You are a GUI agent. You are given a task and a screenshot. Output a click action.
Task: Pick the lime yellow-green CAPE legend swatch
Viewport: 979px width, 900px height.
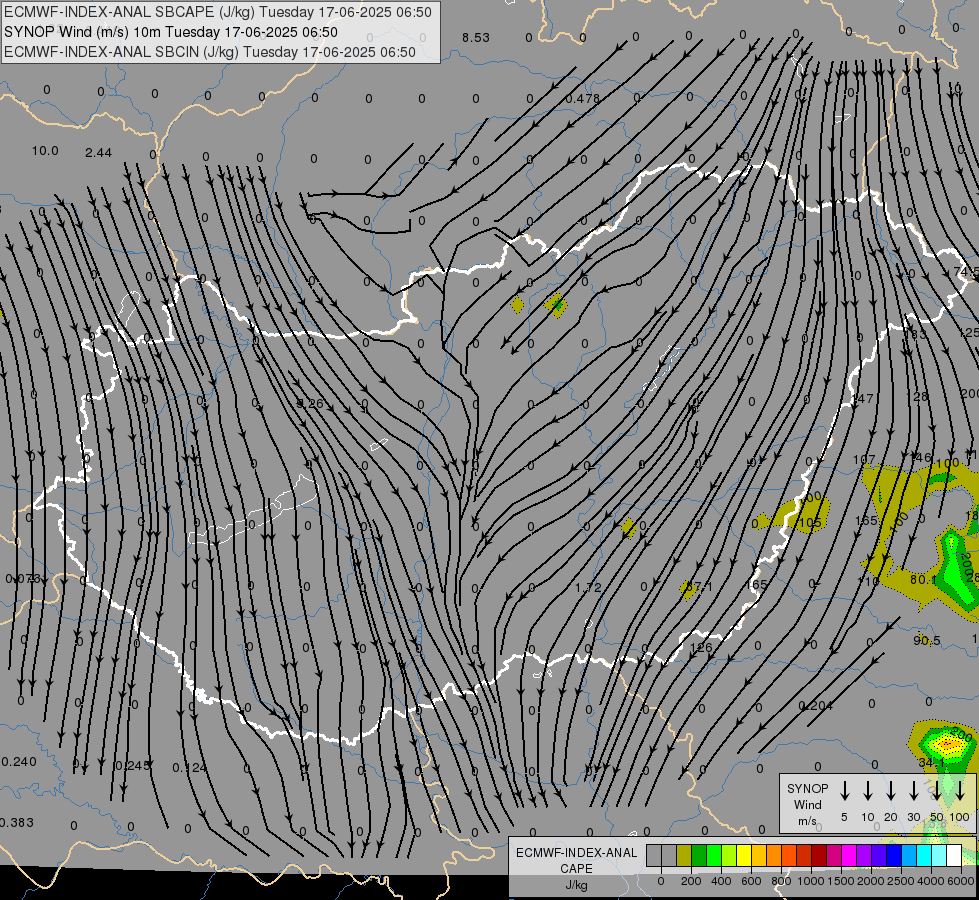(x=729, y=855)
